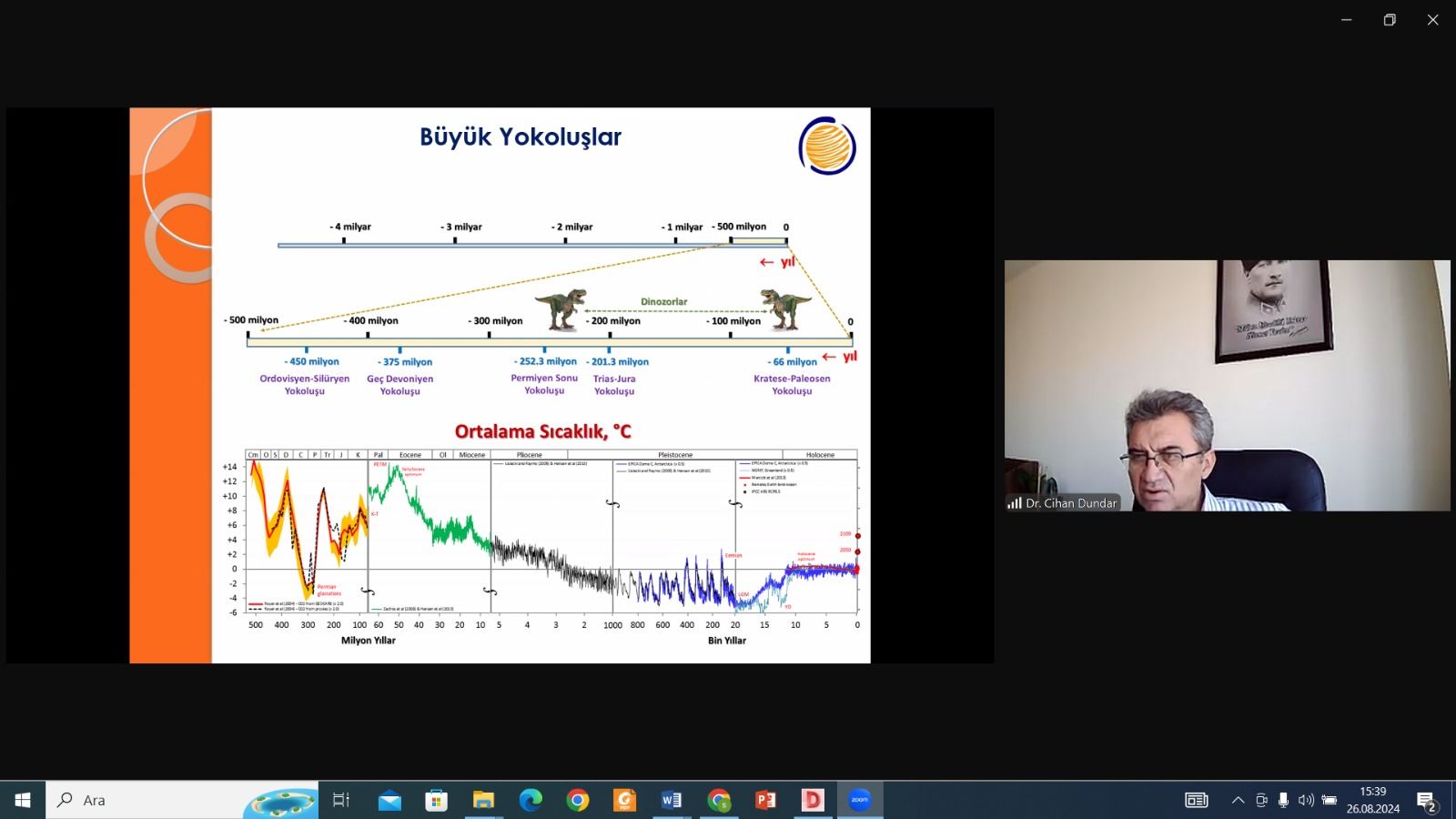This screenshot has width=1456, height=819.
Task: Click the camera-in-use tray icon
Action: tap(1261, 800)
